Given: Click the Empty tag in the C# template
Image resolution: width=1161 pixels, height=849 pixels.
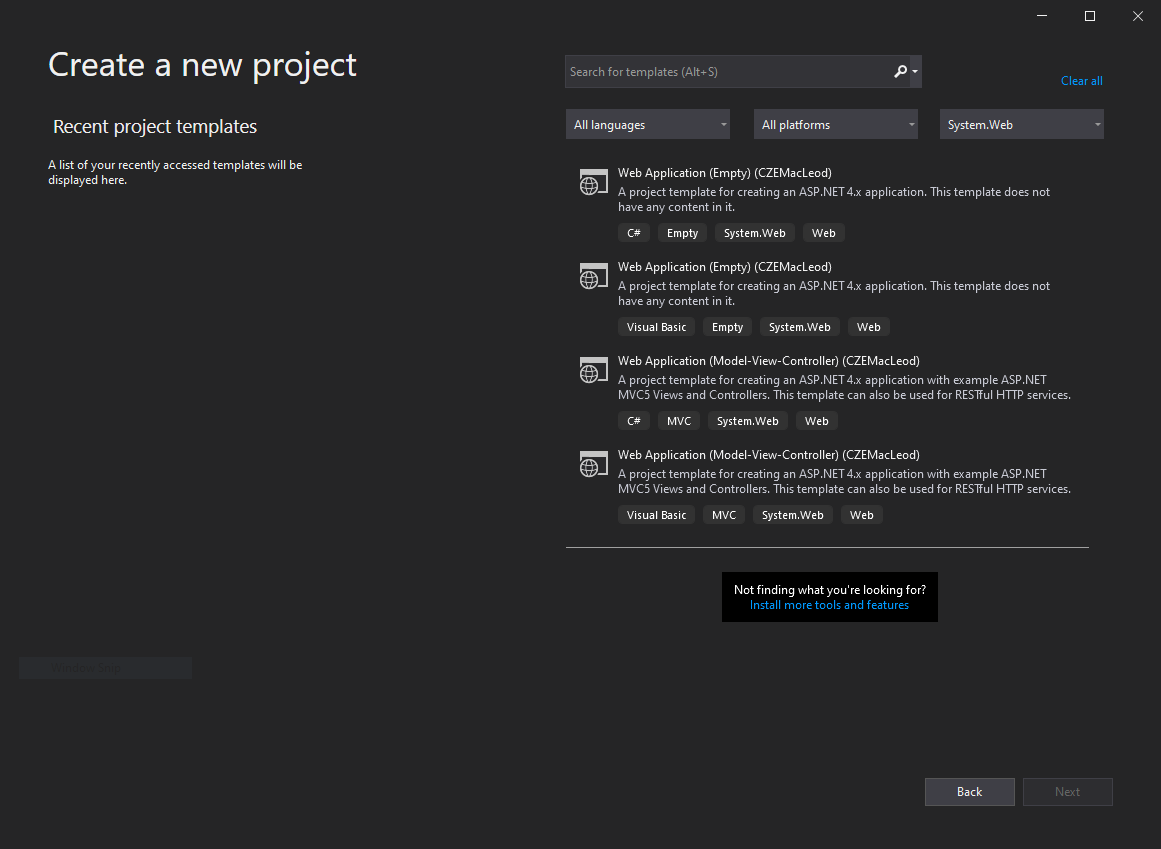Looking at the screenshot, I should click(682, 233).
